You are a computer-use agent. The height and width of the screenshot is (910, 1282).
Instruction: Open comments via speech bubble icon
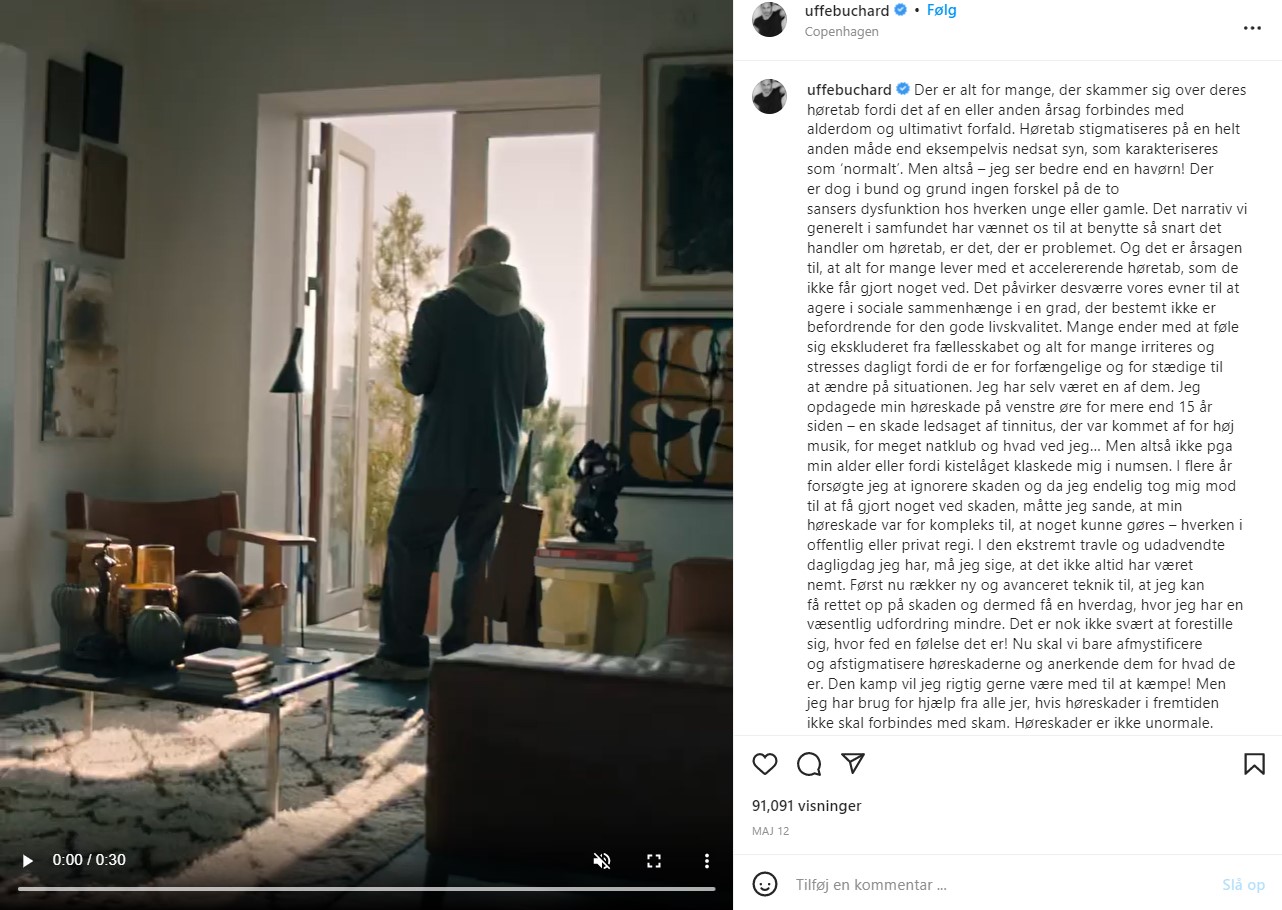click(809, 764)
